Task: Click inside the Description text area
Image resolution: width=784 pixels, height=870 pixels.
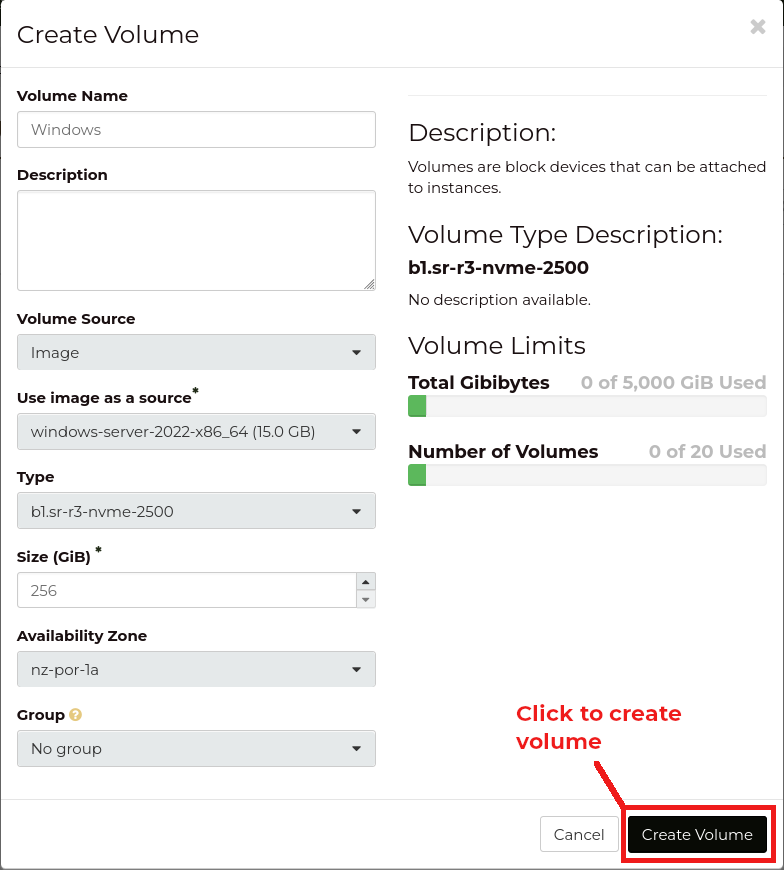Action: 196,240
